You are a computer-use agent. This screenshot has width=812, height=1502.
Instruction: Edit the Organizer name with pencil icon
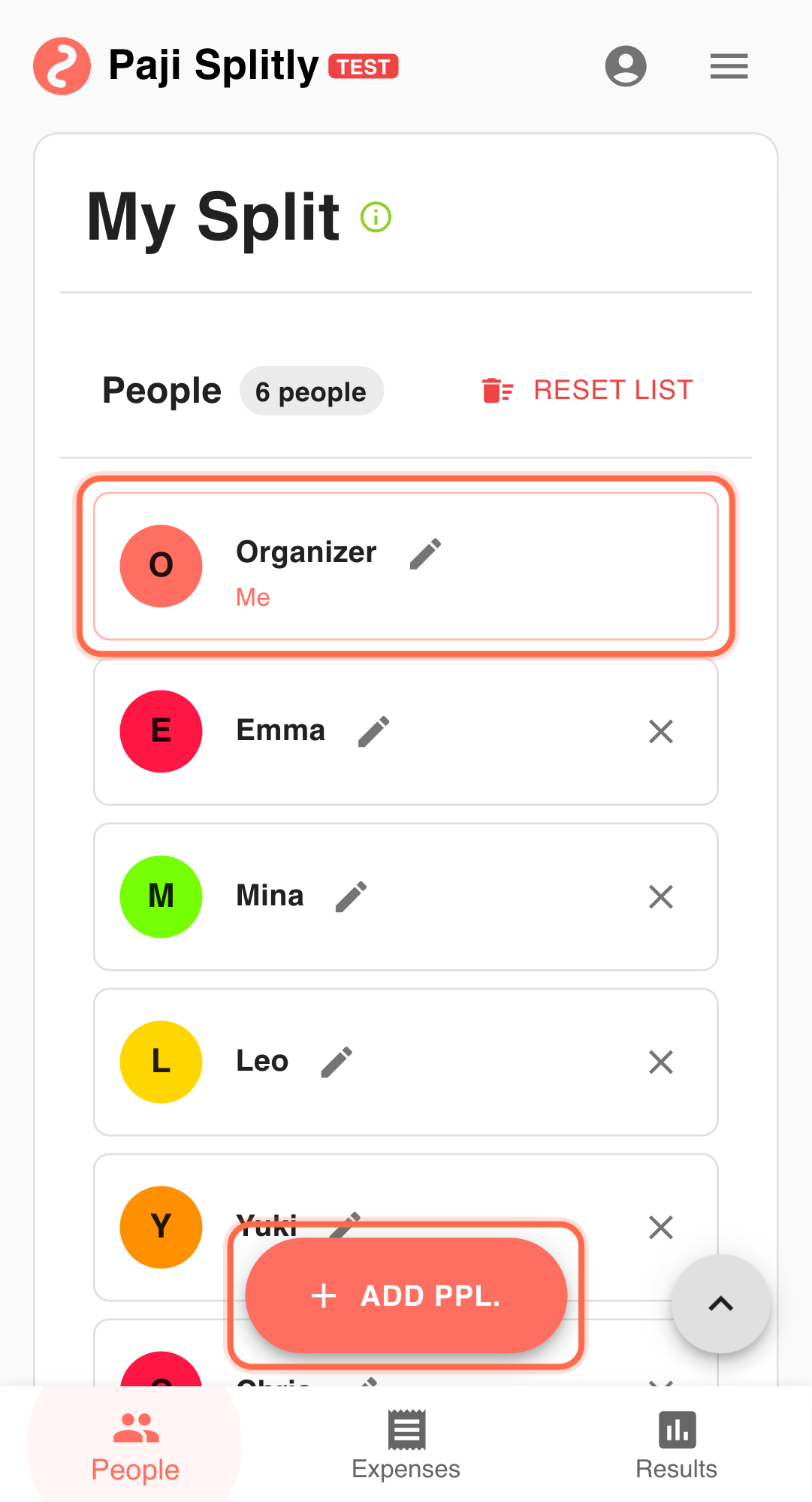pyautogui.click(x=425, y=555)
